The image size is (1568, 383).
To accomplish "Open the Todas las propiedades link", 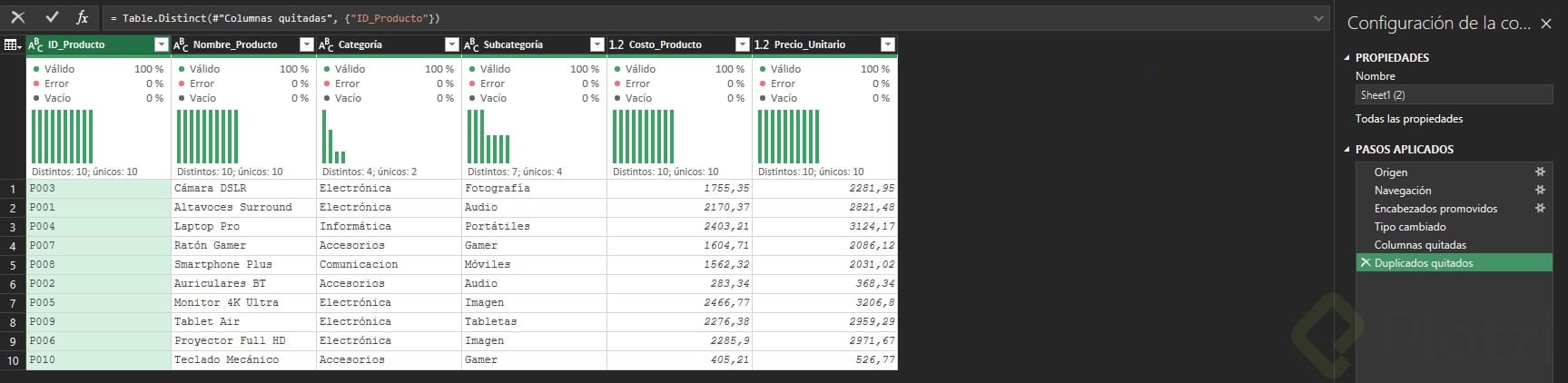I will (x=1409, y=119).
